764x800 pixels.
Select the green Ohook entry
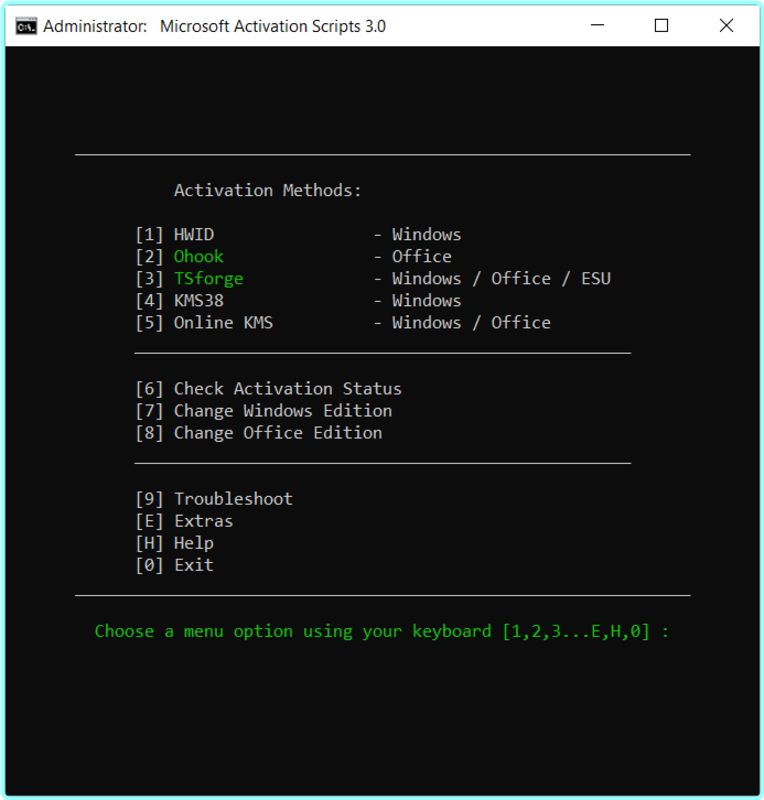199,257
